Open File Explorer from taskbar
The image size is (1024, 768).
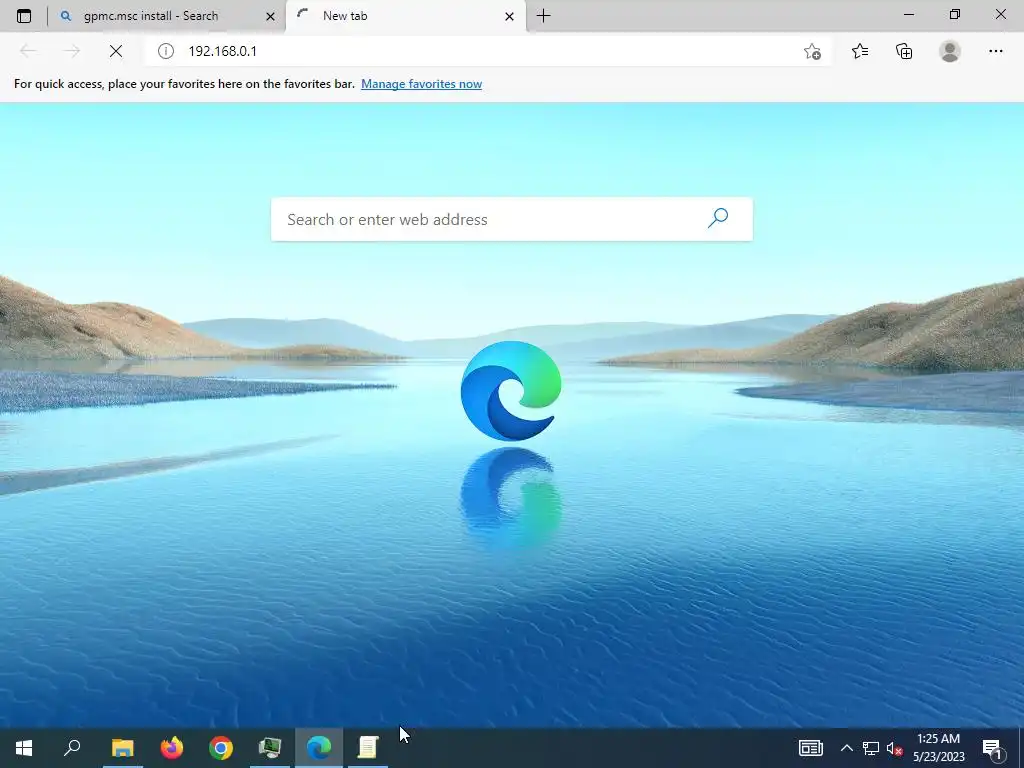click(122, 748)
